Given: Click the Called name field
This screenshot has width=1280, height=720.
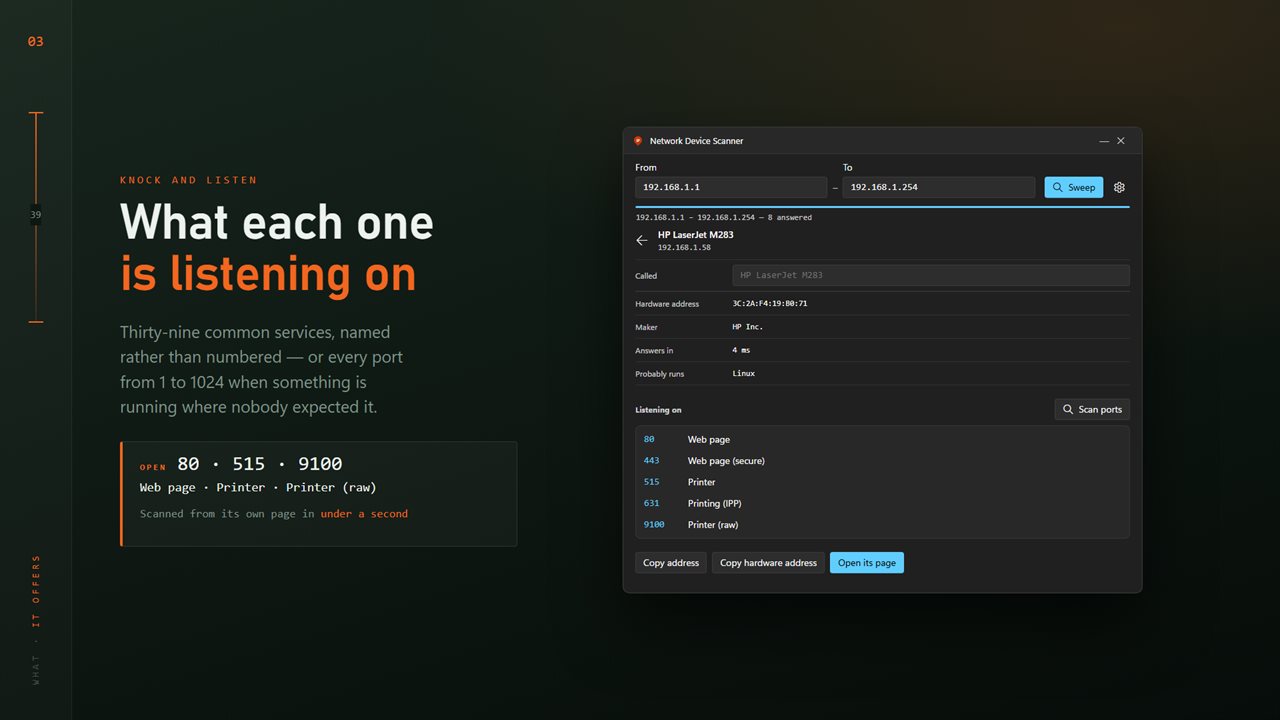Looking at the screenshot, I should tap(931, 275).
